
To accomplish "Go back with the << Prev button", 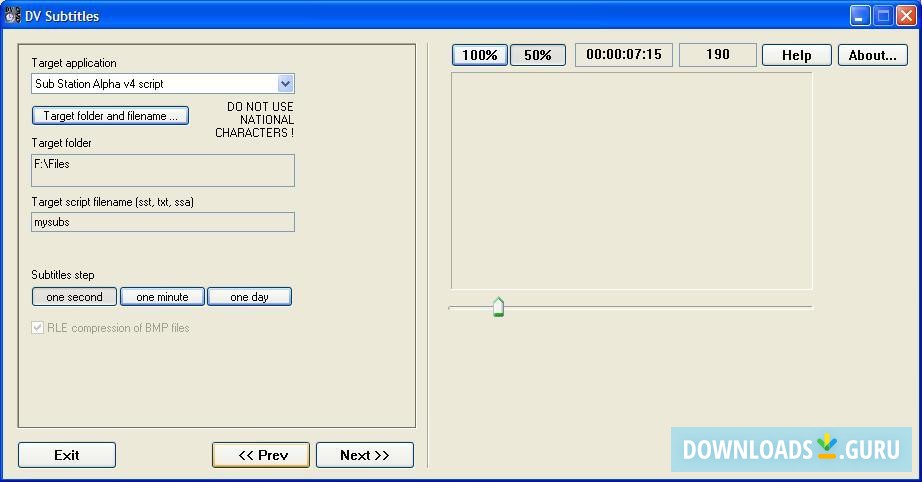I will (261, 455).
